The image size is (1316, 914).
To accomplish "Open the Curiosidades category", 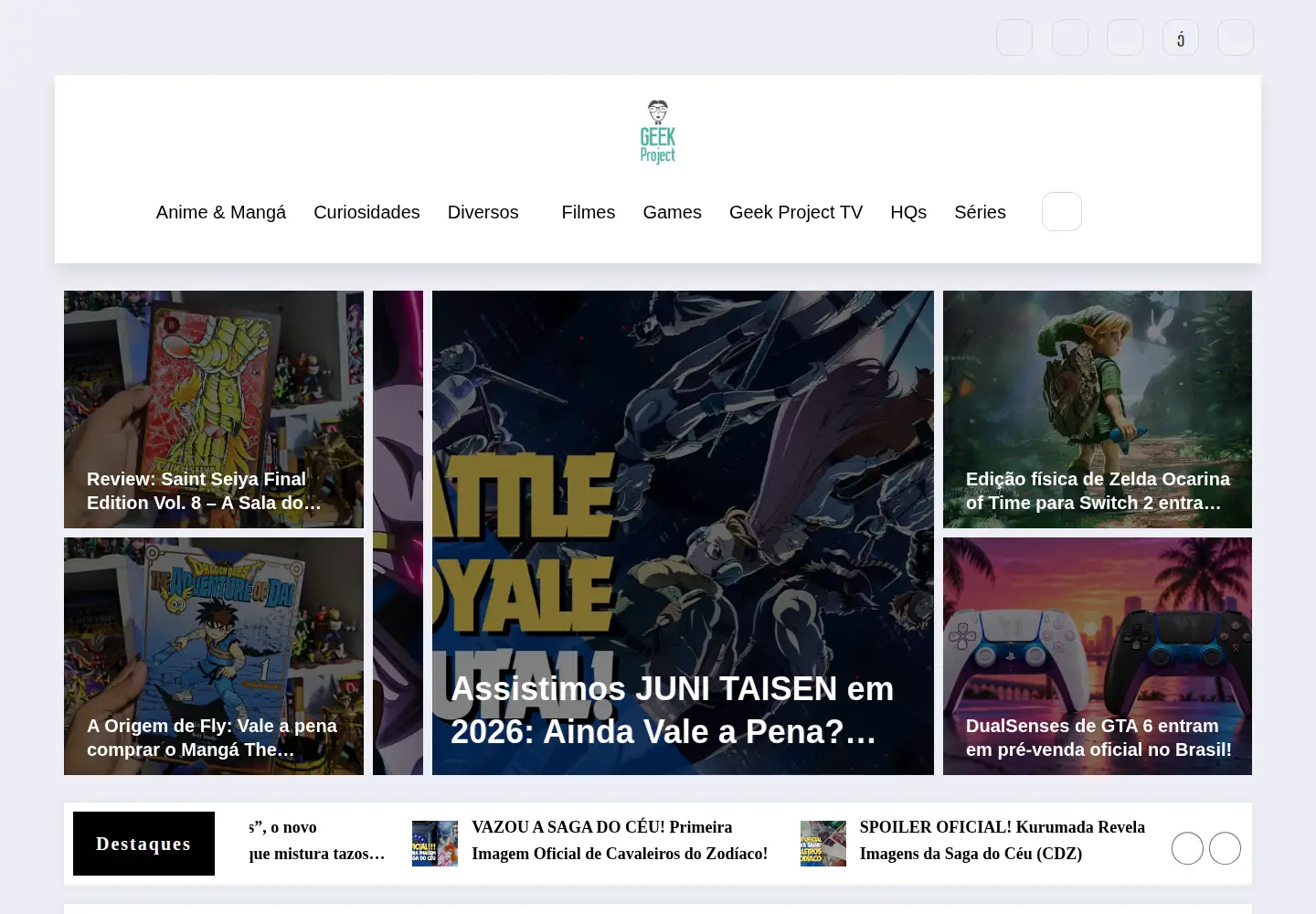I will tap(366, 212).
